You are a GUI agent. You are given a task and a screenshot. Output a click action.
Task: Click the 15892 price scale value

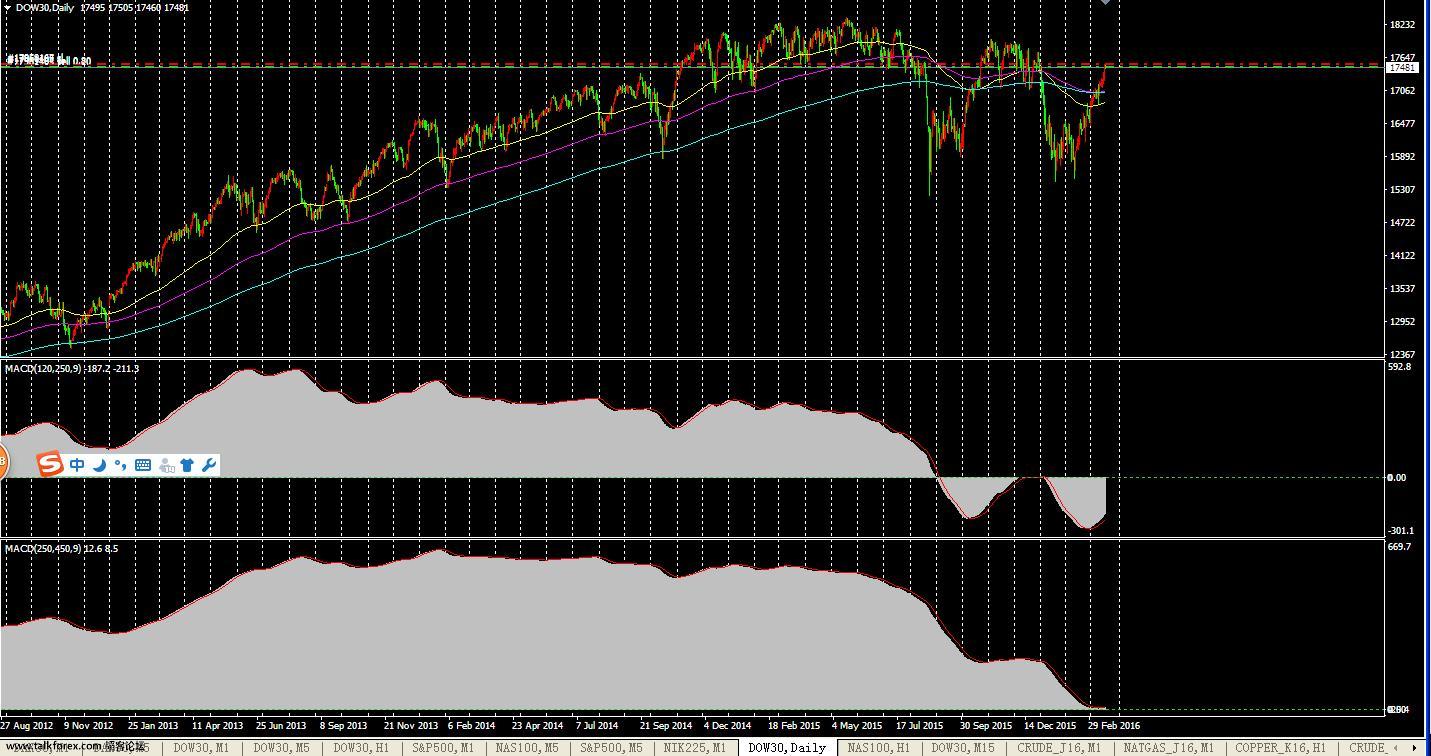pyautogui.click(x=1403, y=157)
